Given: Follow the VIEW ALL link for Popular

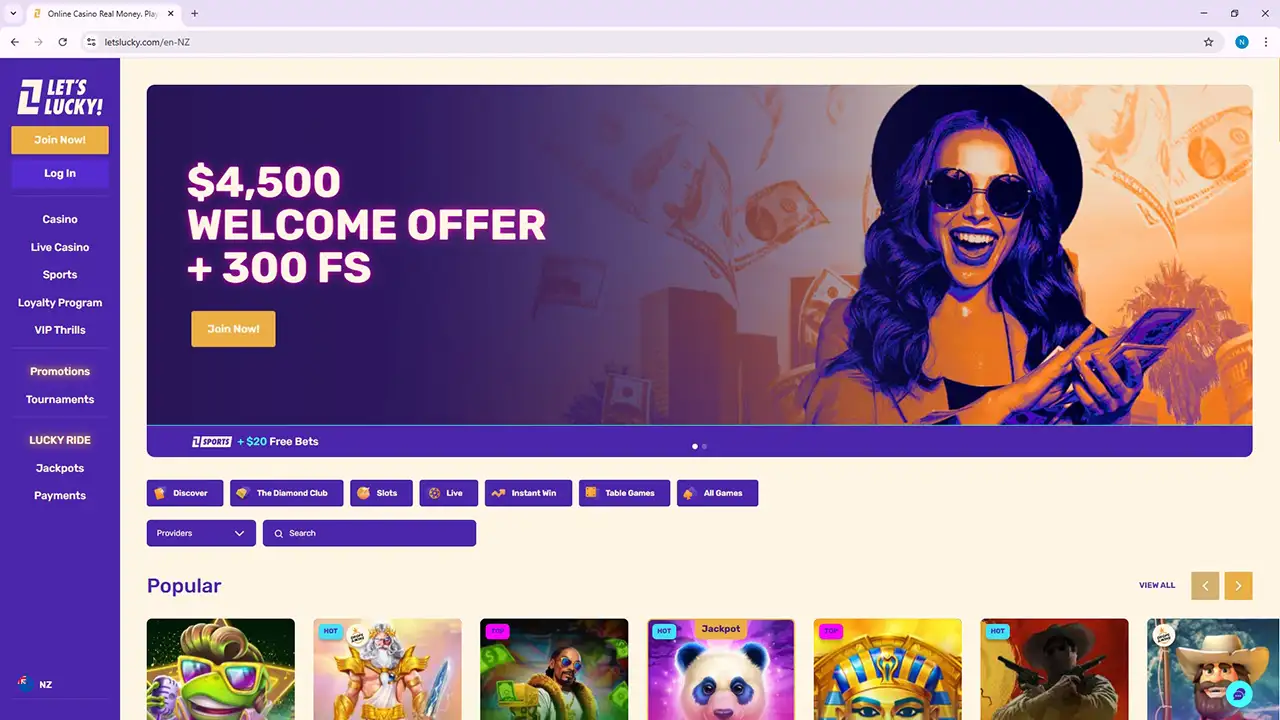Looking at the screenshot, I should (1157, 585).
